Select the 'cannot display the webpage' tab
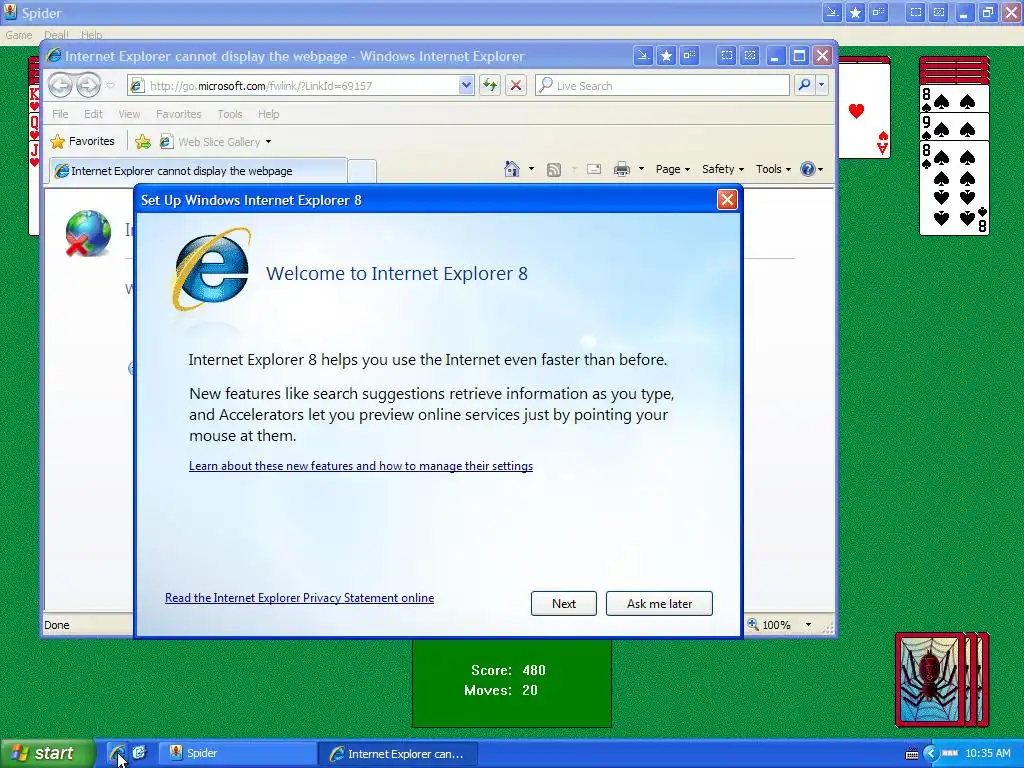The width and height of the screenshot is (1024, 768). 199,171
